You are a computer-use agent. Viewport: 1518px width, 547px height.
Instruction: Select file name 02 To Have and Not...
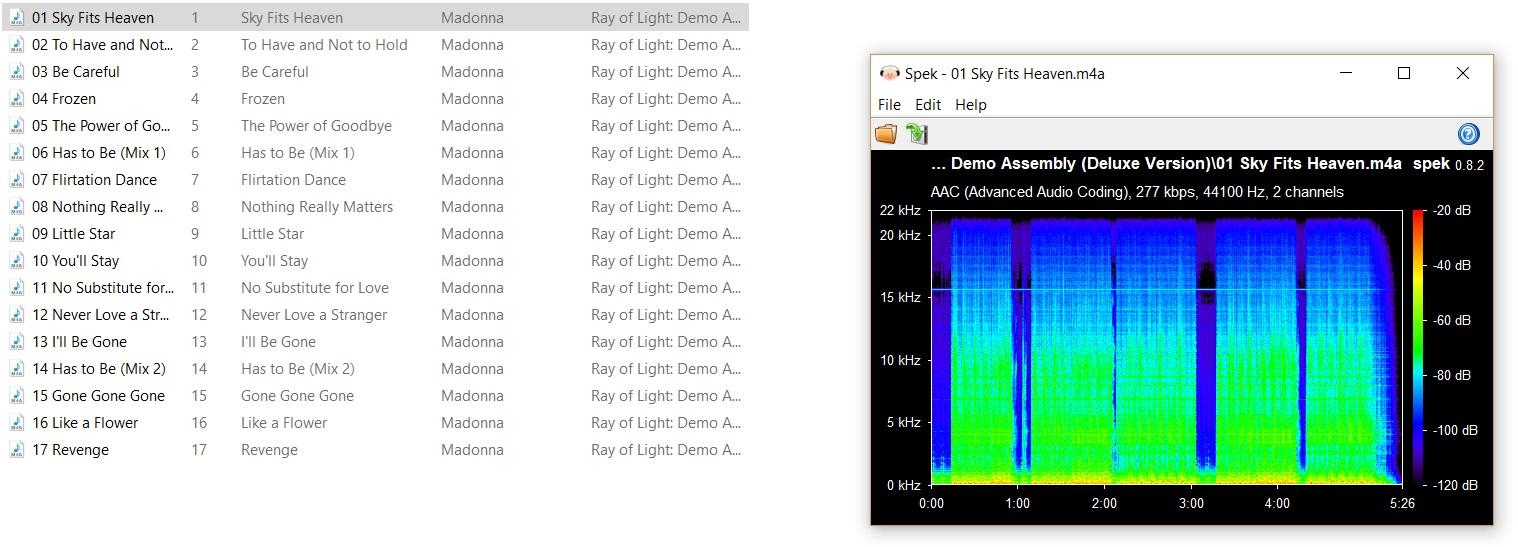tap(103, 45)
